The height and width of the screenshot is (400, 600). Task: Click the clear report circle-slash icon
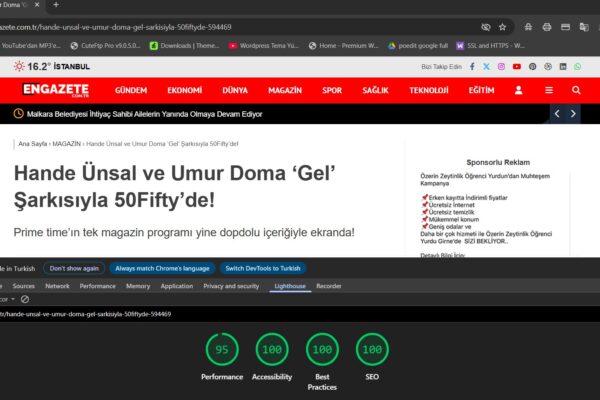pyautogui.click(x=25, y=299)
